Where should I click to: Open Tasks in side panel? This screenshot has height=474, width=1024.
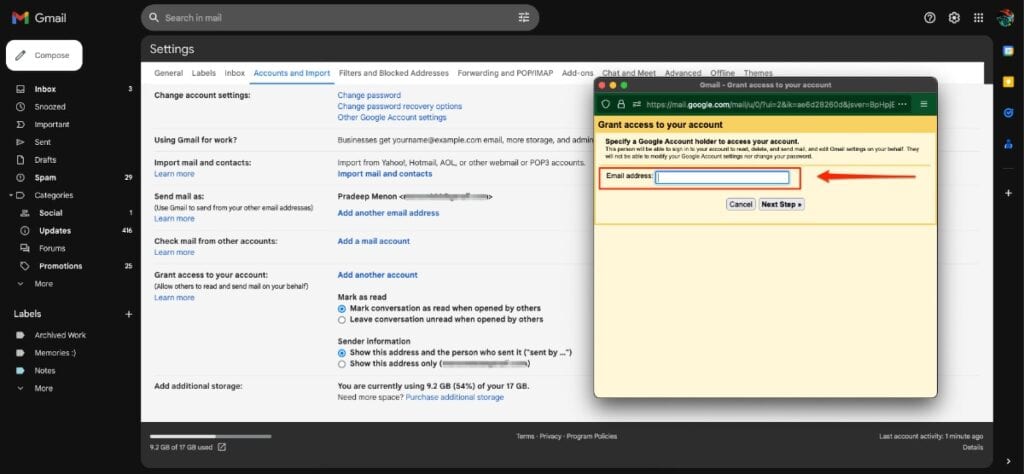click(x=1008, y=113)
